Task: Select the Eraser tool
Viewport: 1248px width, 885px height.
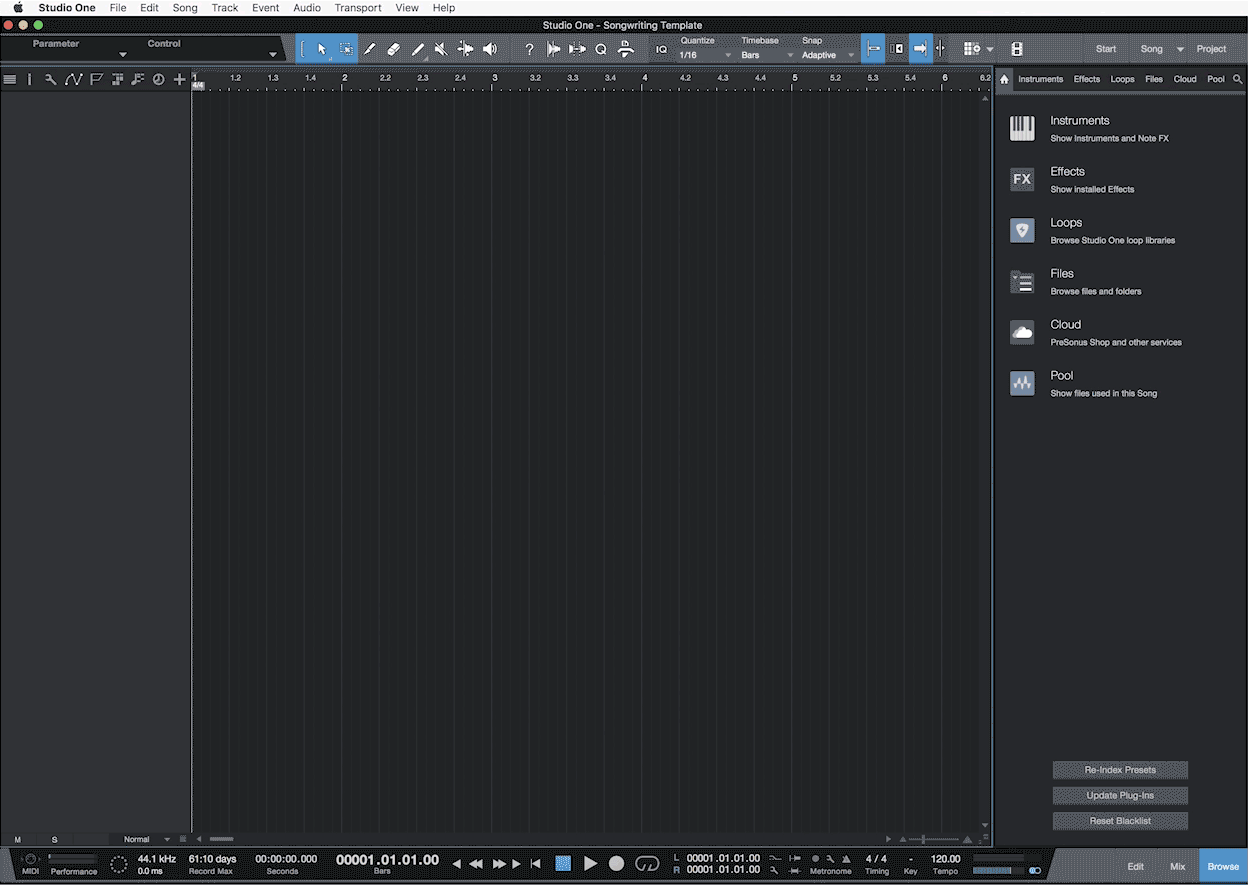Action: point(392,48)
